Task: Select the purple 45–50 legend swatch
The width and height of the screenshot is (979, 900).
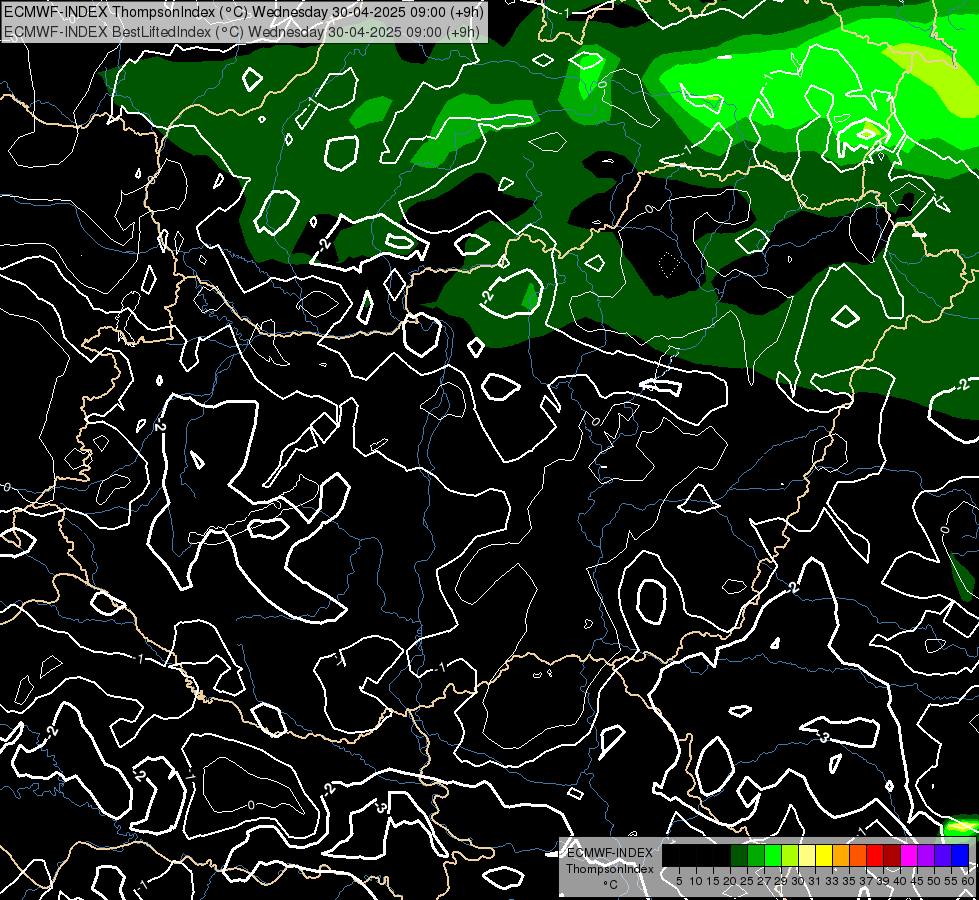Action: tap(926, 855)
